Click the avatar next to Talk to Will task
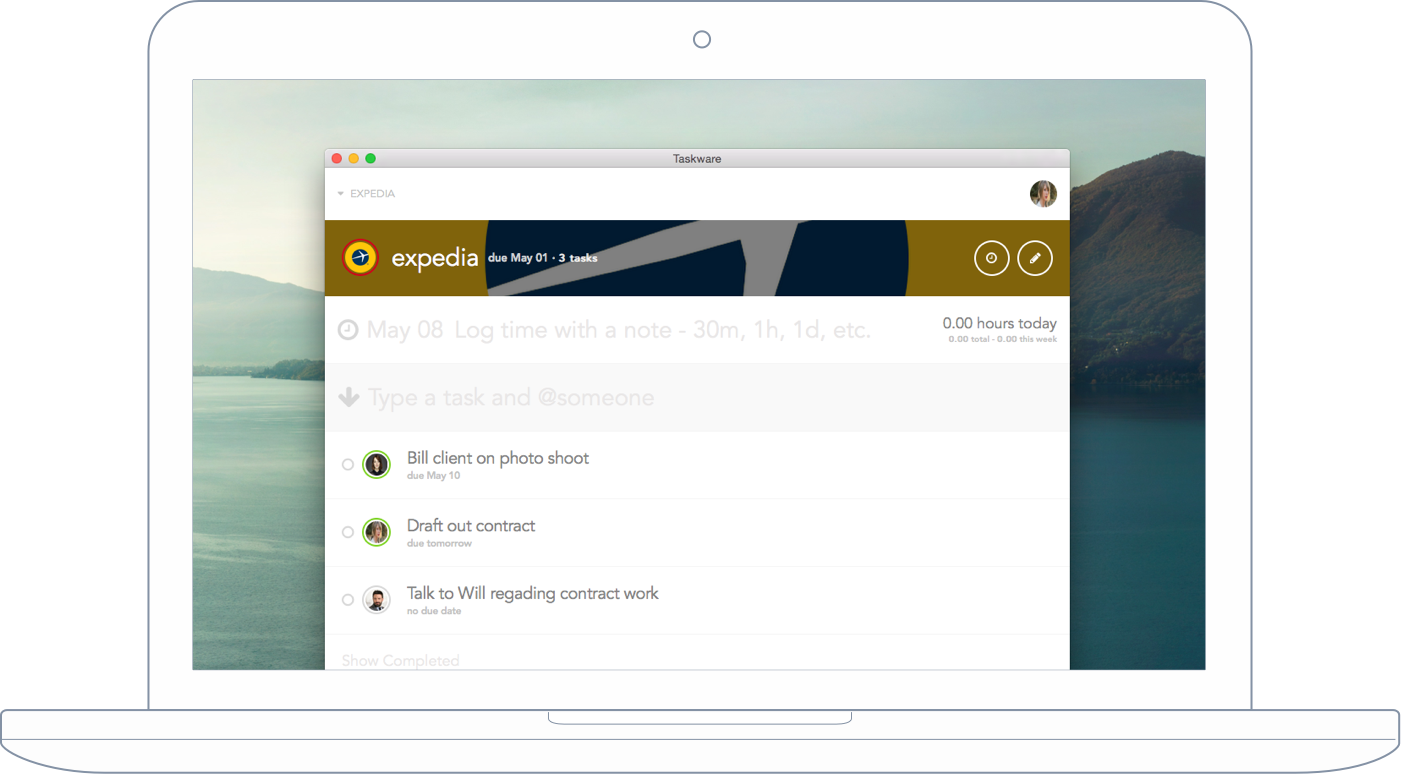Image resolution: width=1402 pixels, height=776 pixels. (377, 599)
